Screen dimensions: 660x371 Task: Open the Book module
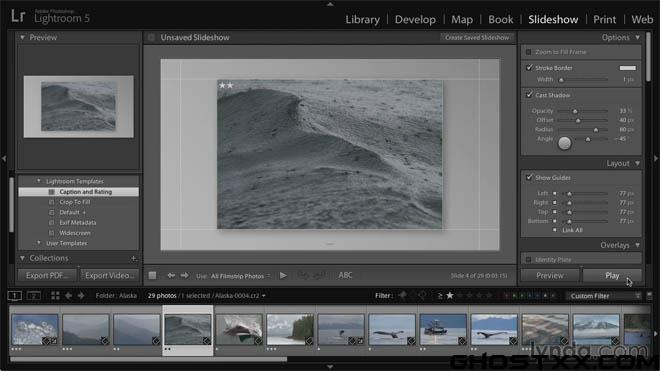(500, 19)
